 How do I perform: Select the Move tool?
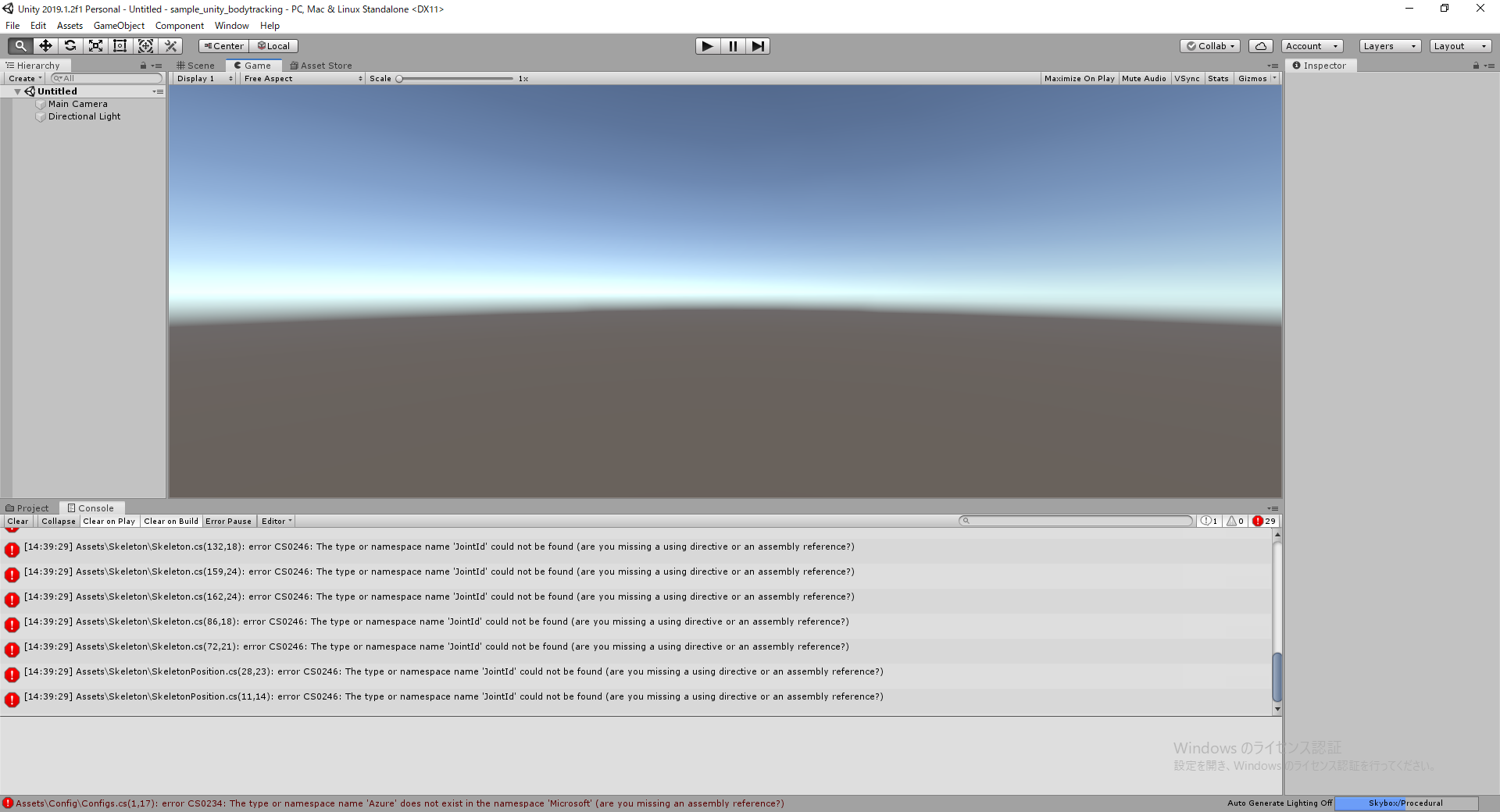[45, 45]
